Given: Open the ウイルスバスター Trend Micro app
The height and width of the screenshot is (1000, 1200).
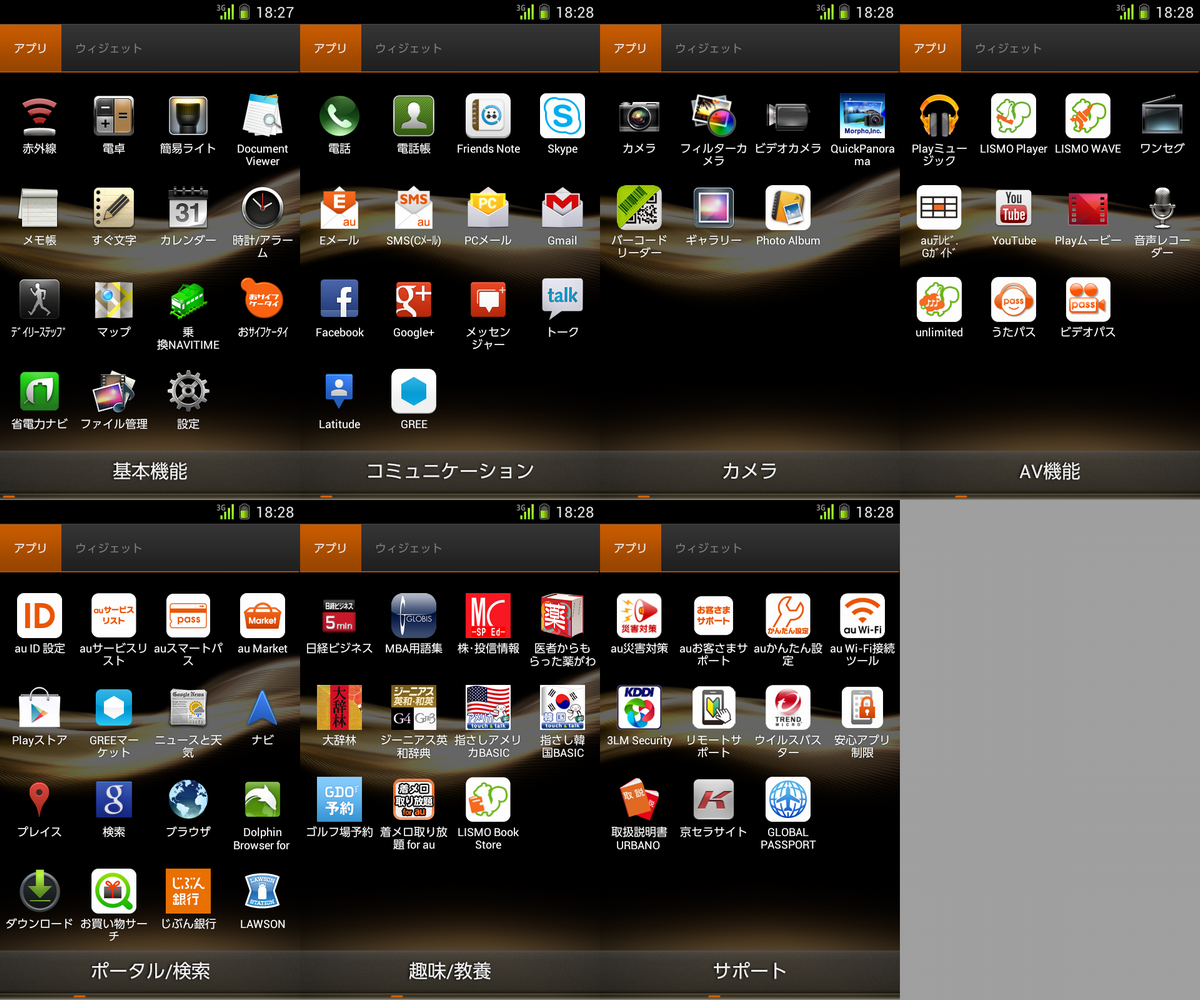Looking at the screenshot, I should tap(788, 708).
